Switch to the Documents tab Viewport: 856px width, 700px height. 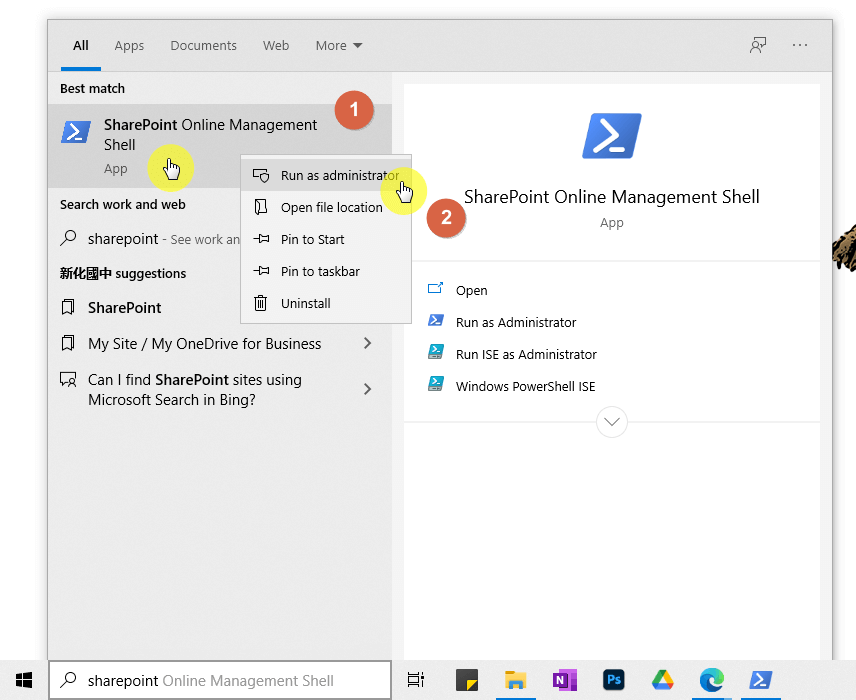(x=204, y=45)
